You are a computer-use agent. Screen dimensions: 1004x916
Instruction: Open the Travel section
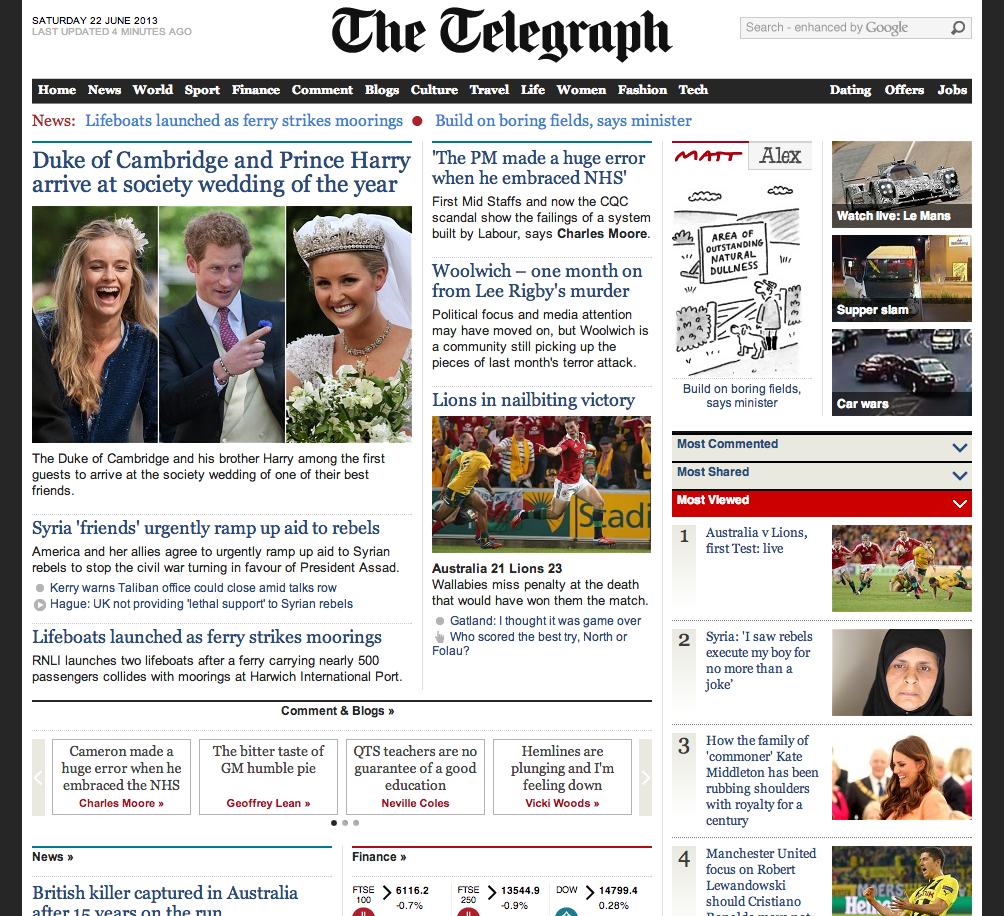pyautogui.click(x=489, y=90)
